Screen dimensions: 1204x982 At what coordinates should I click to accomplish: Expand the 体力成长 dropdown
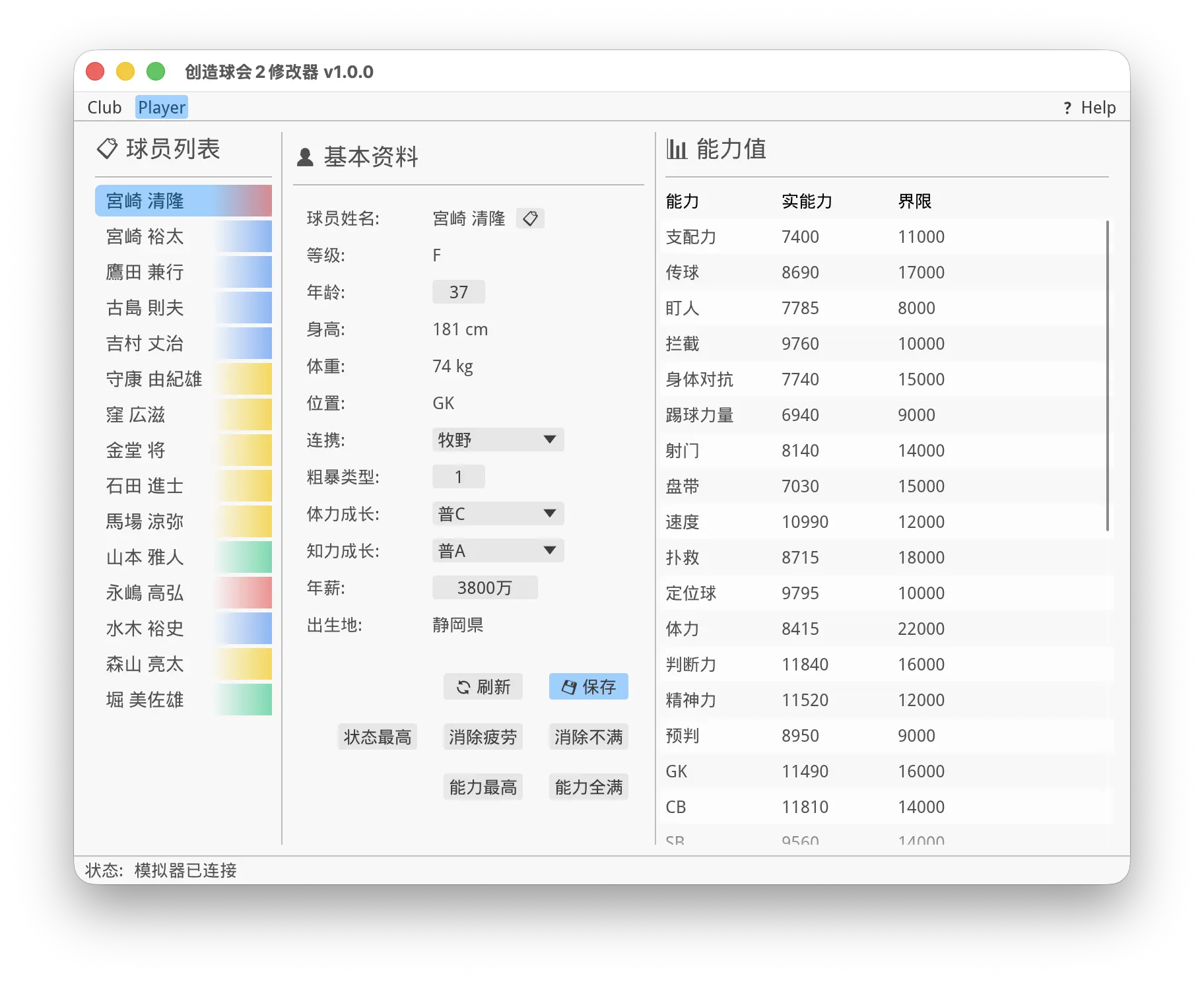(498, 513)
